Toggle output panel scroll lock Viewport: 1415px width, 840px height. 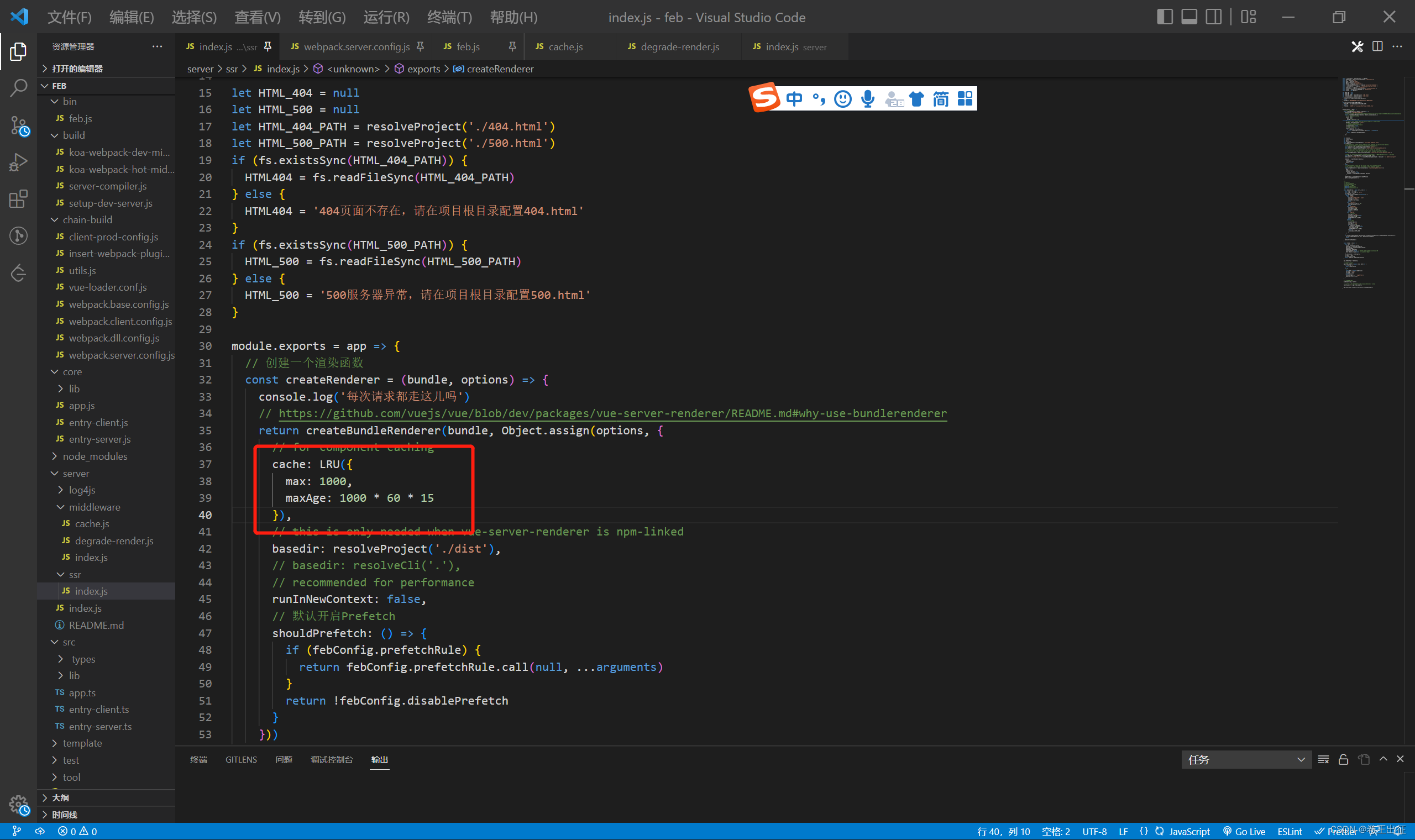pyautogui.click(x=1343, y=760)
